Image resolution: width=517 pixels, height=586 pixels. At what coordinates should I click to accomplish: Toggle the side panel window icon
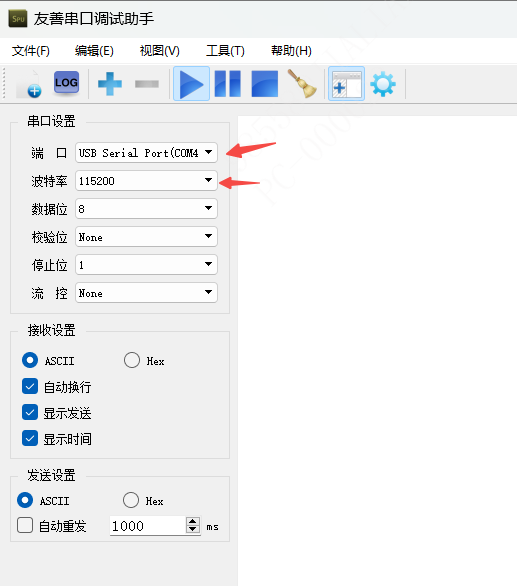[x=347, y=84]
